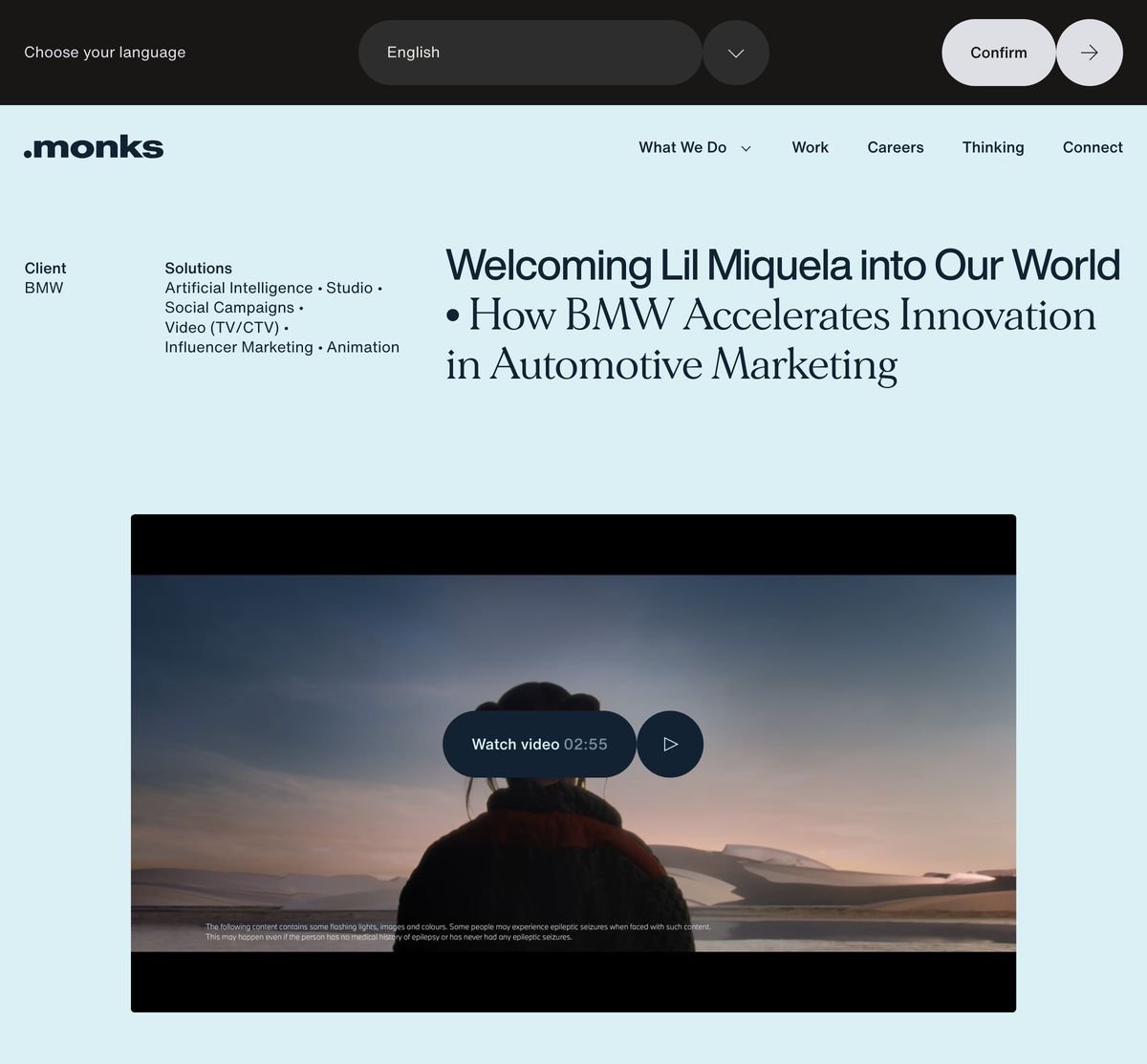
Task: Click the Video (TV/CTV) solution text
Action: [222, 328]
